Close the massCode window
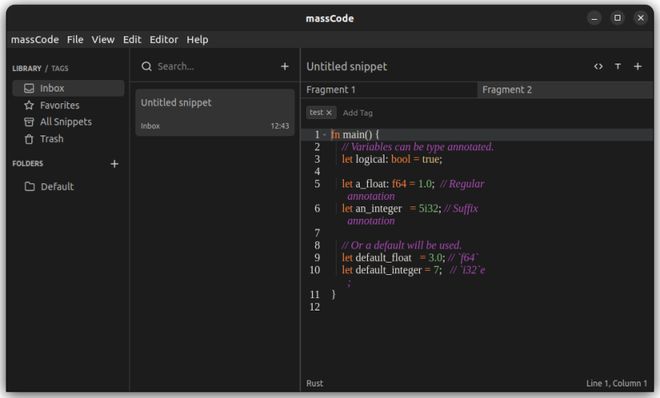660x398 pixels. click(641, 18)
